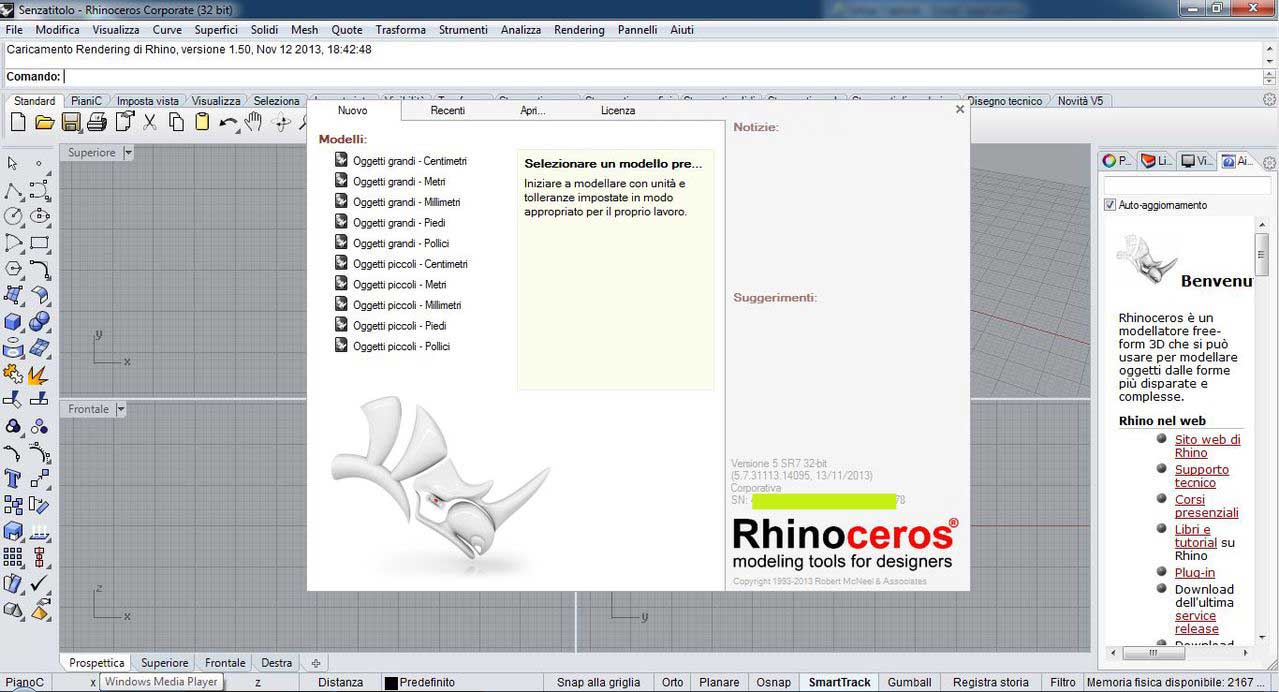The image size is (1279, 692).
Task: Select the Polygon tool in sidebar
Action: [x=13, y=269]
